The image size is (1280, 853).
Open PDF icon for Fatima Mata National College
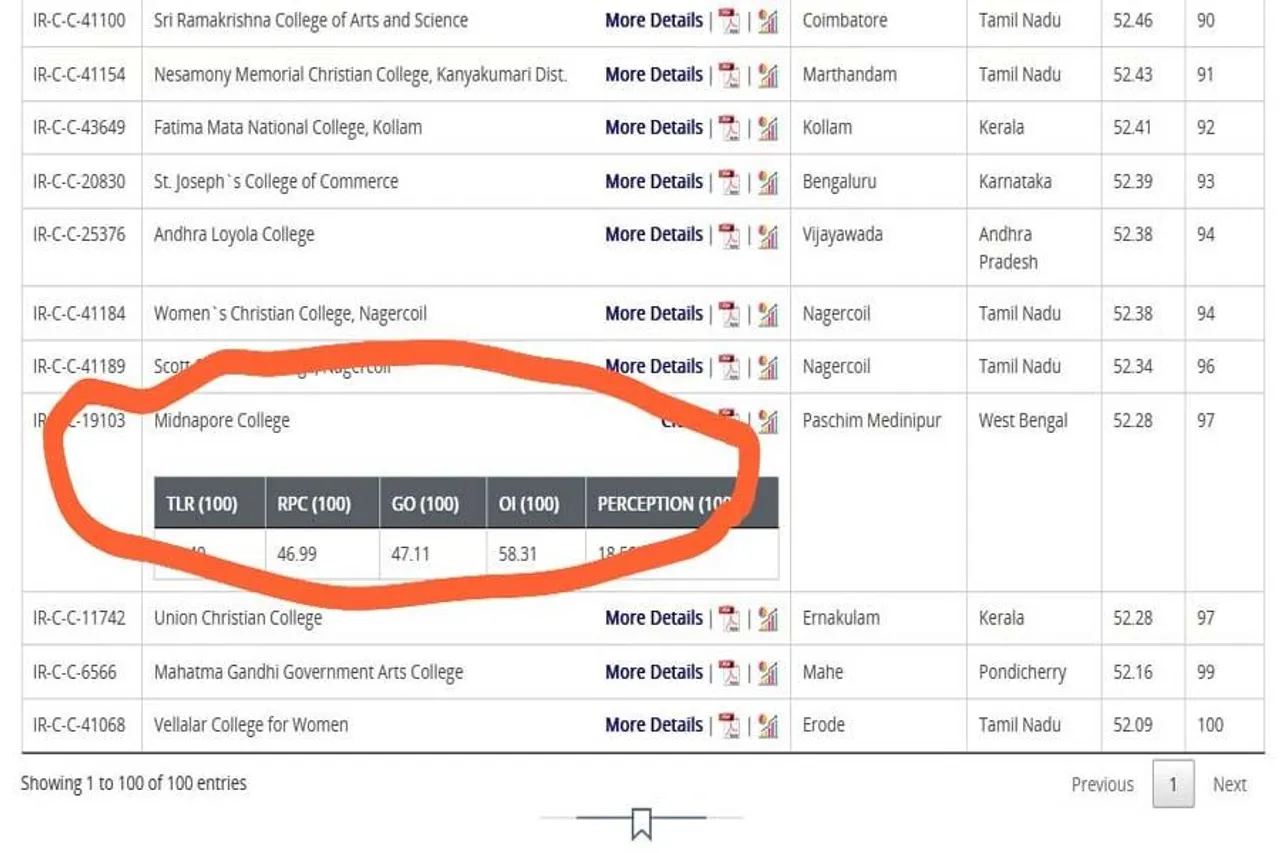730,128
